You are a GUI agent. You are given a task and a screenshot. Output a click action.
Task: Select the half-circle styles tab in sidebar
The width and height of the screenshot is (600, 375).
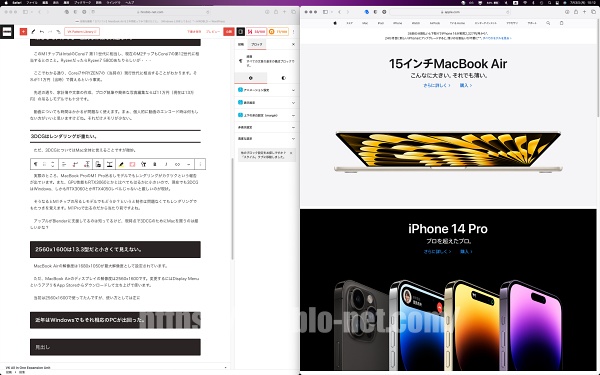point(284,78)
